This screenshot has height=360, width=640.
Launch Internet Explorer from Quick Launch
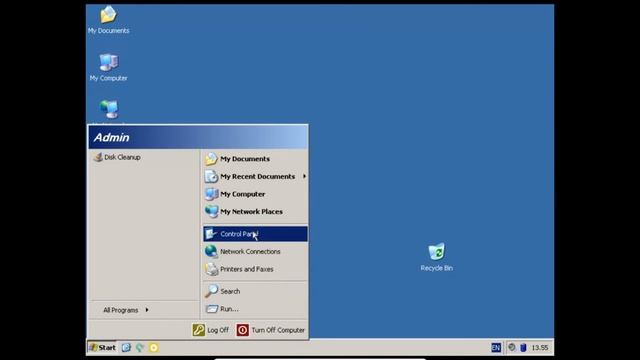coord(126,348)
